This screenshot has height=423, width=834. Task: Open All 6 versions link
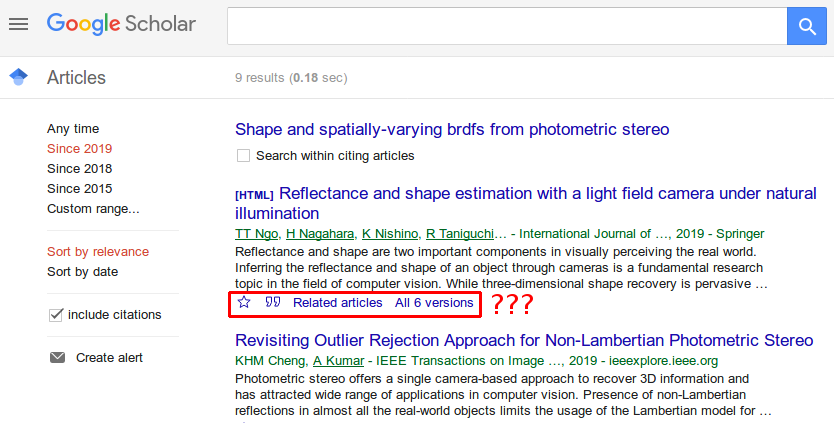(433, 302)
